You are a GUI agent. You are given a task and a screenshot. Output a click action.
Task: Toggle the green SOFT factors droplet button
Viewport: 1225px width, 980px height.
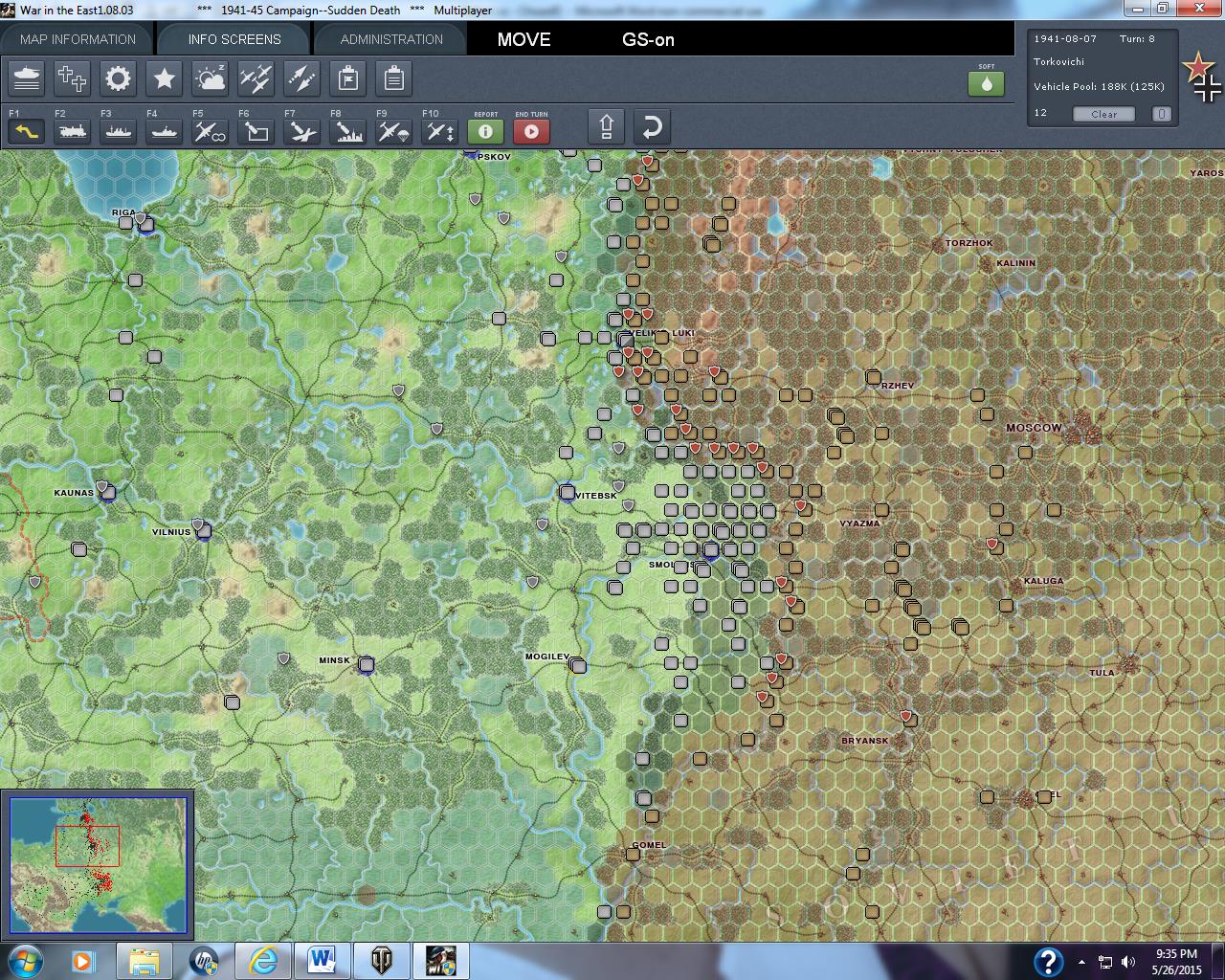point(987,83)
